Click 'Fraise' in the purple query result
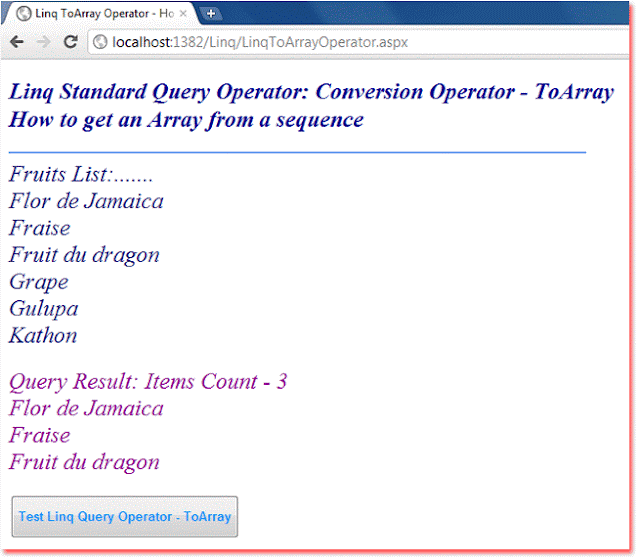Image resolution: width=640 pixels, height=558 pixels. coord(40,436)
